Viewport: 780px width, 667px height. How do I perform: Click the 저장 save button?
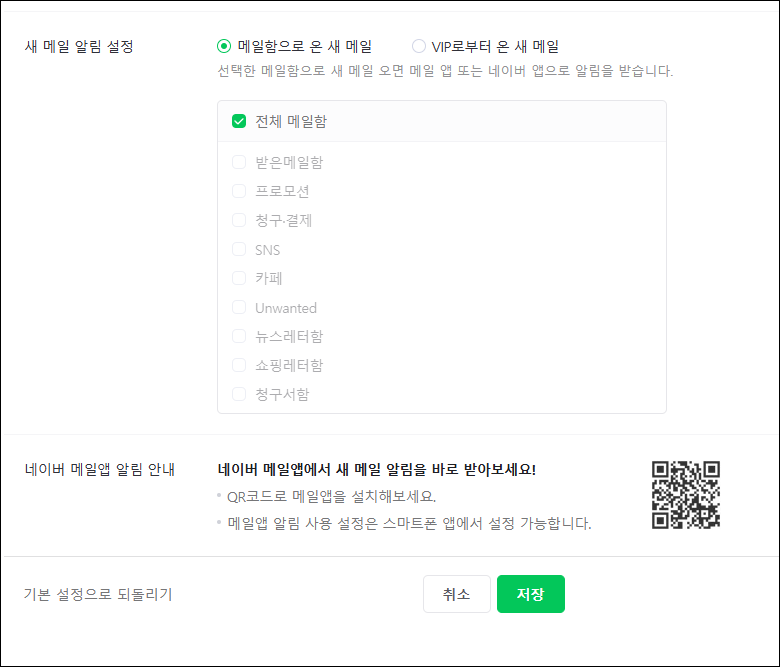coord(531,594)
